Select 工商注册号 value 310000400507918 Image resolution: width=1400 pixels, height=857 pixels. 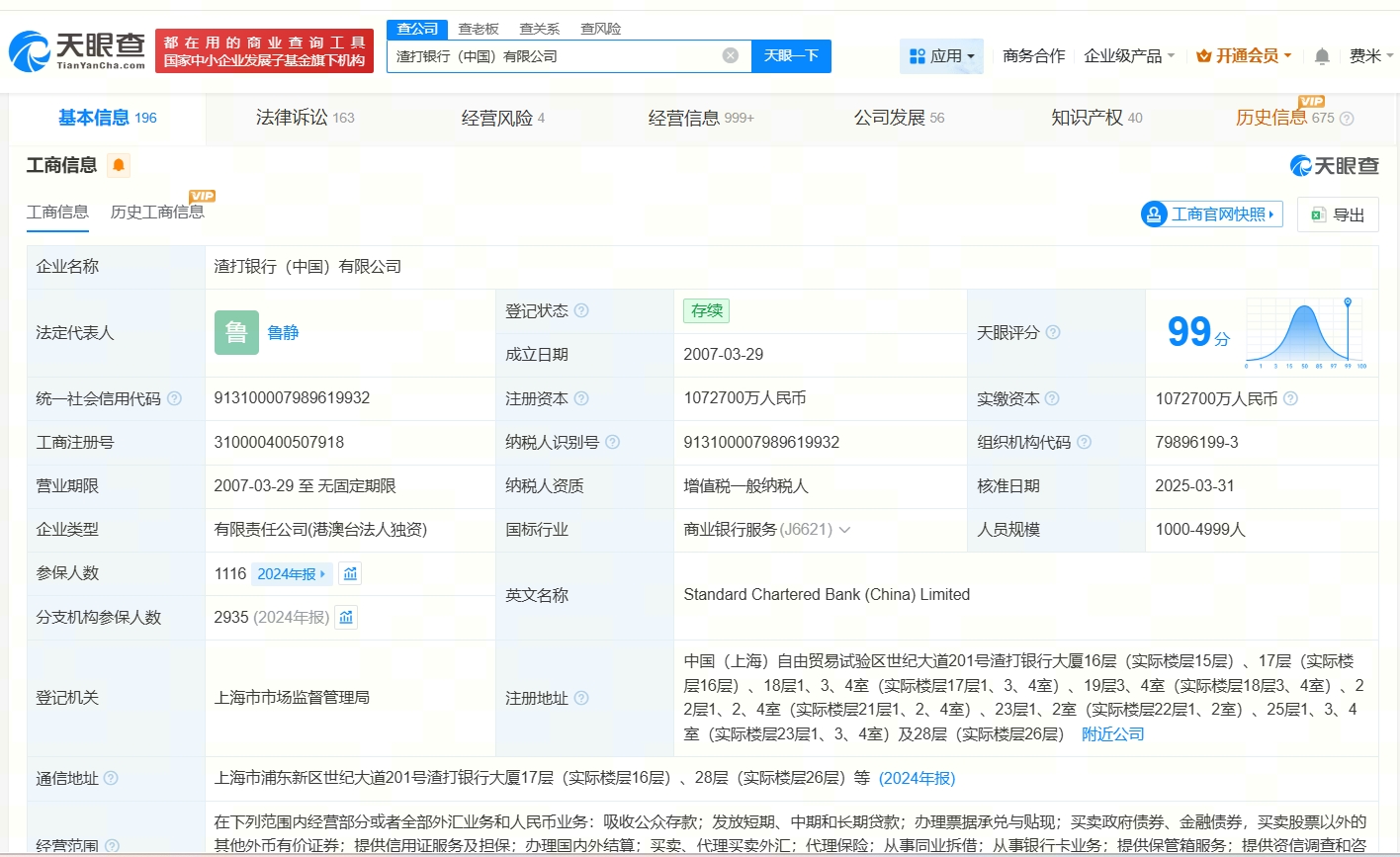click(x=279, y=442)
